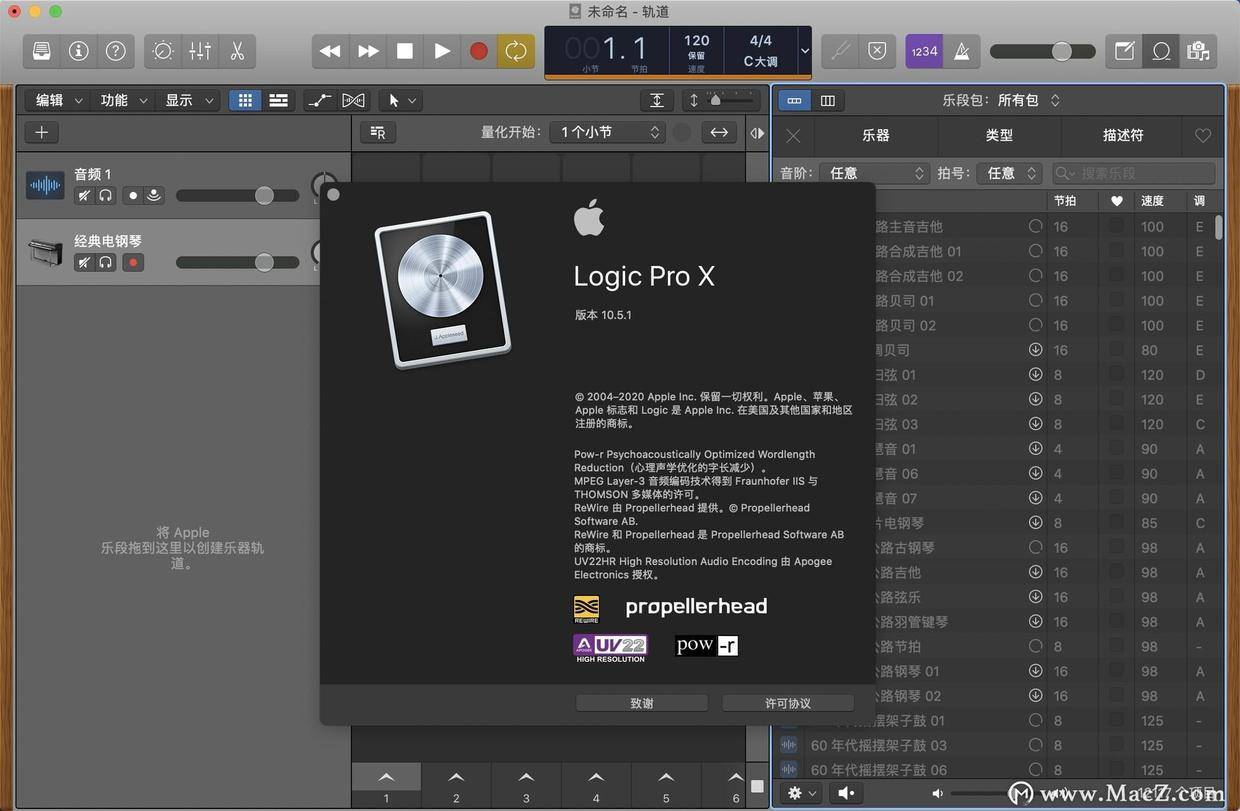Open the 许可协议 from the About dialog
1240x811 pixels.
tap(789, 703)
